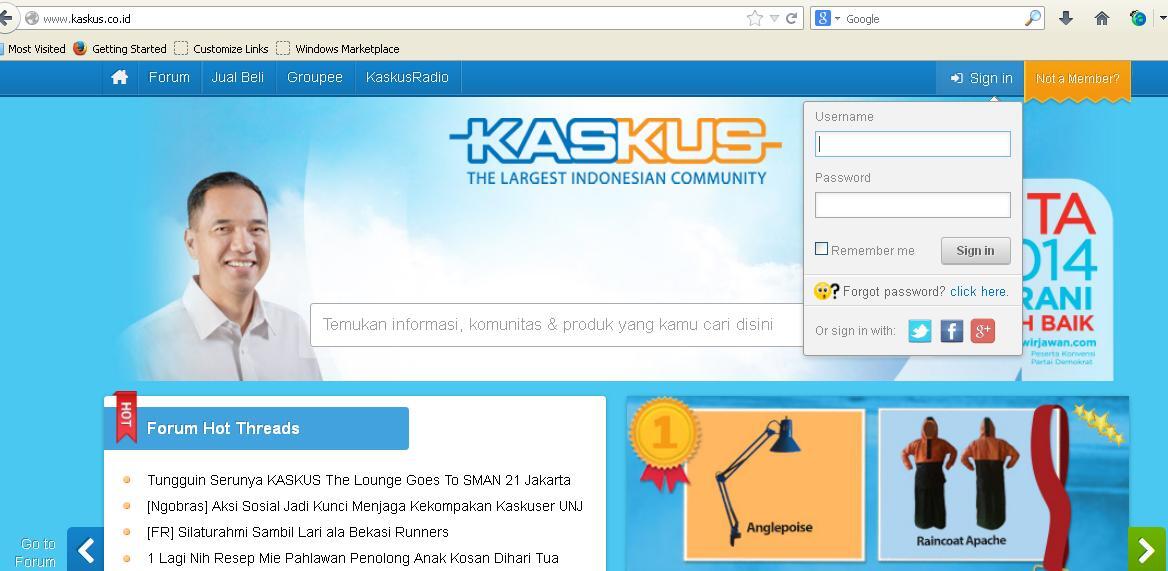
Task: Click the gray Sign in button
Action: click(976, 251)
